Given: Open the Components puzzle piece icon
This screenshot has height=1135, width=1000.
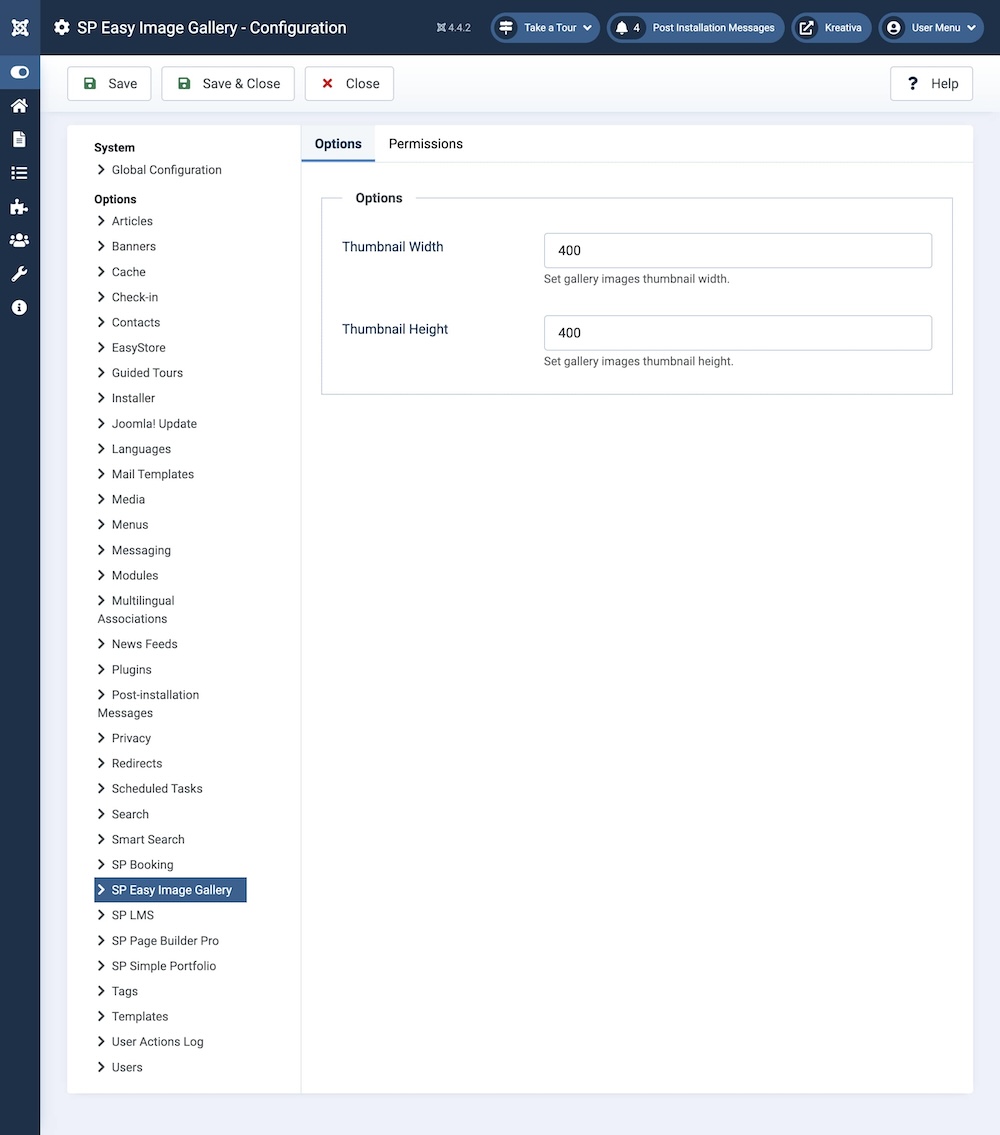Looking at the screenshot, I should [x=20, y=207].
